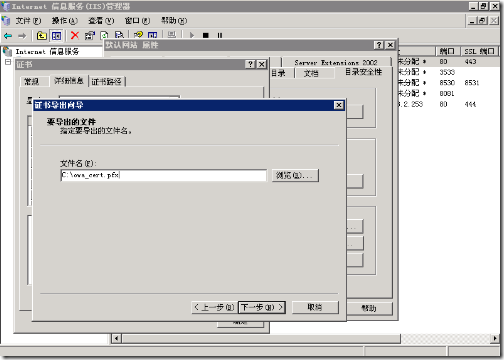Switch to 证书路径 tab in 证书 dialog
Viewport: 504px width, 360px height.
pos(107,81)
